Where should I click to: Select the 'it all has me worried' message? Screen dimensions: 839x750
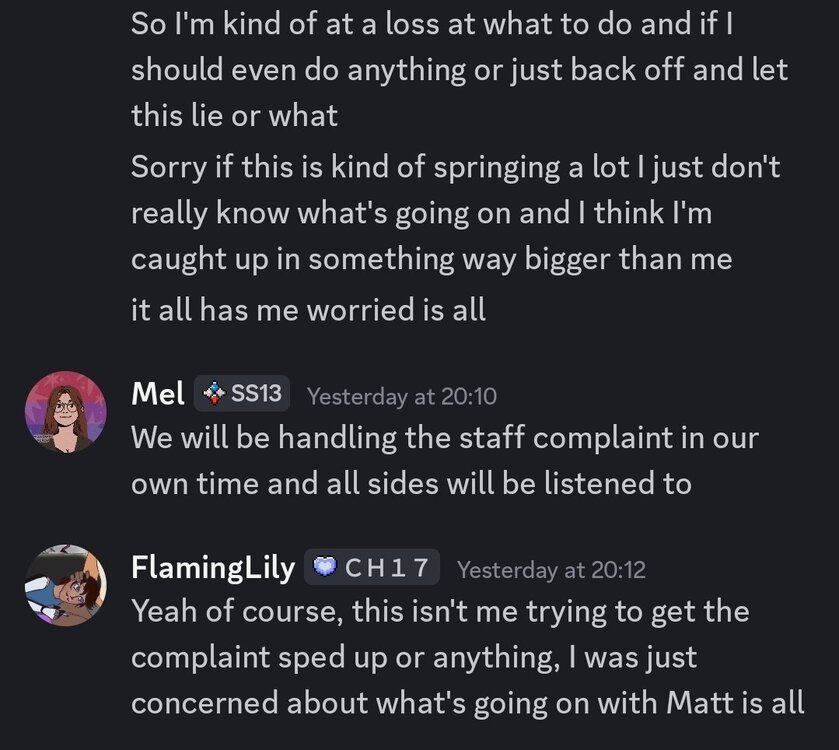308,309
